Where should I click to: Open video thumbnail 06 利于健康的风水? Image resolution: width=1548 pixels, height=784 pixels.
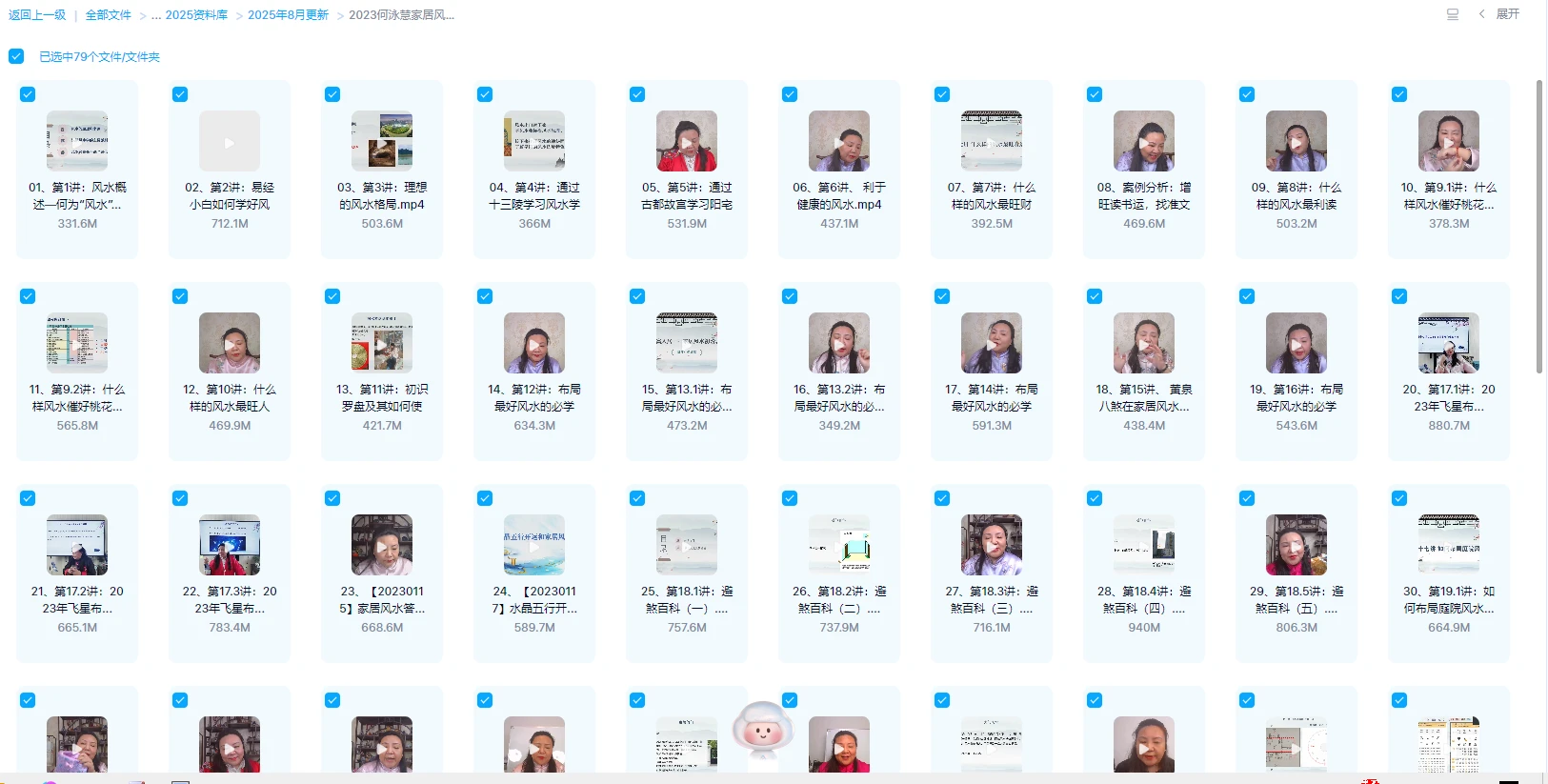pyautogui.click(x=839, y=141)
